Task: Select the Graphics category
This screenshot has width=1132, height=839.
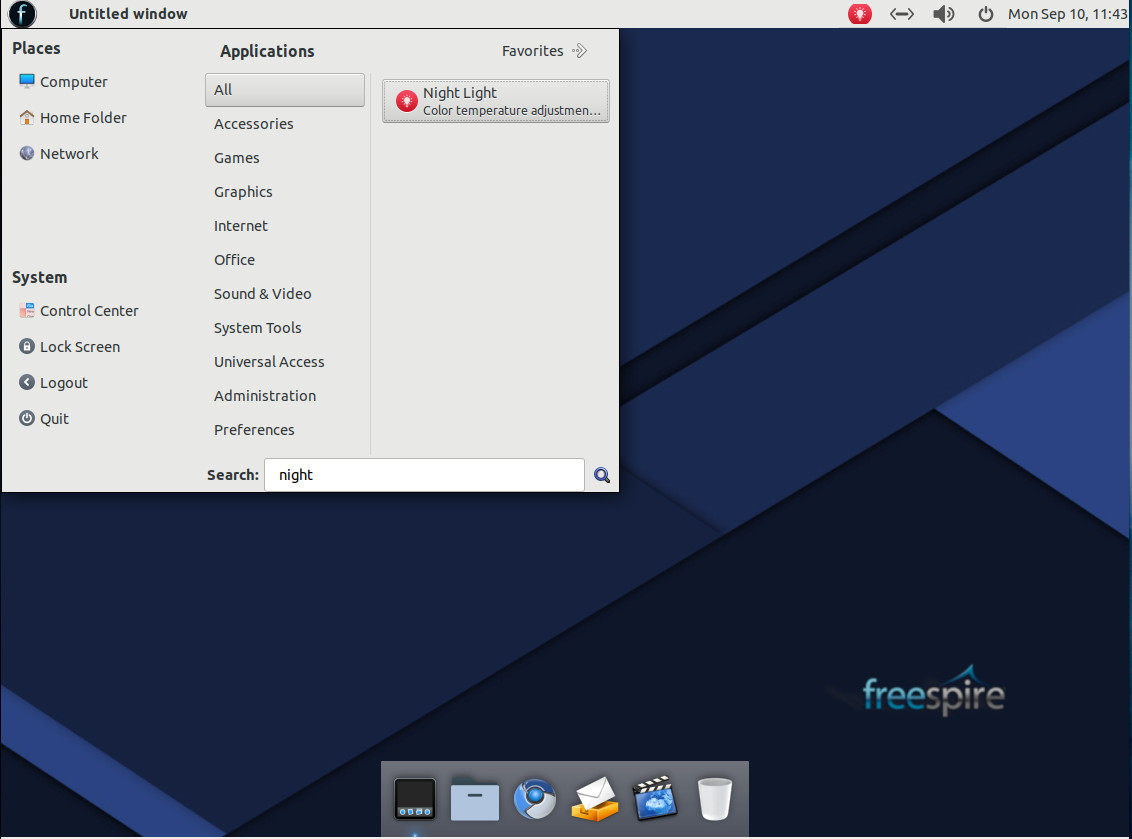Action: (x=284, y=191)
